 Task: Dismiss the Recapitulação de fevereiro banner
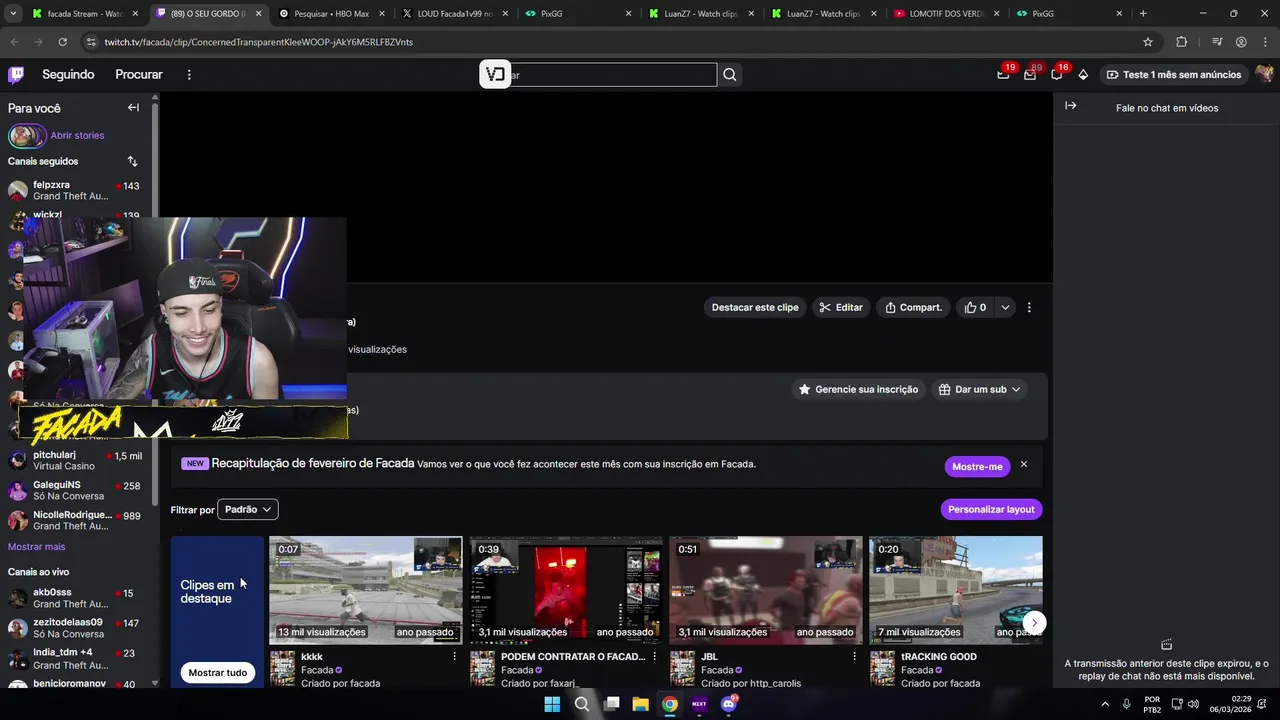pos(1023,465)
